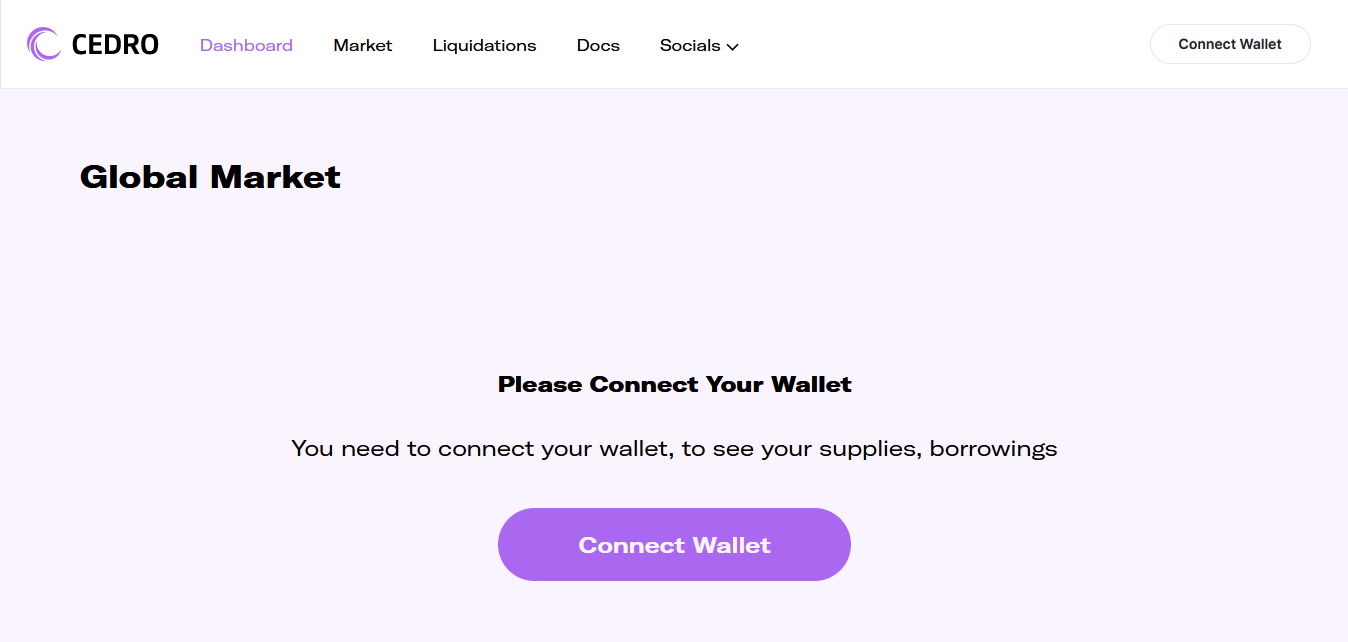The height and width of the screenshot is (642, 1348).
Task: Click the word 'Market' in the page heading
Action: pyautogui.click(x=276, y=178)
